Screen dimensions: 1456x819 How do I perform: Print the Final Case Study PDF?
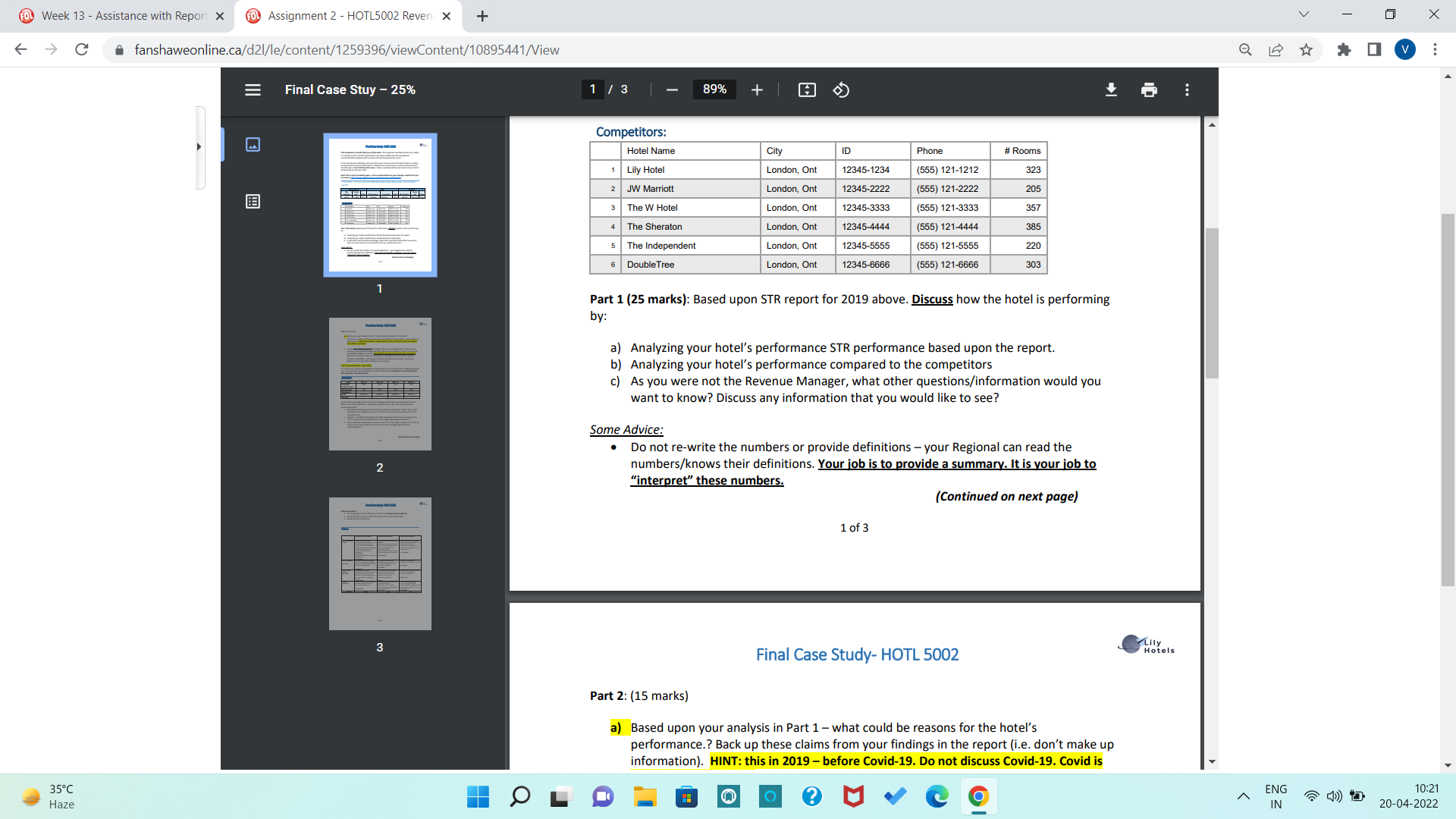point(1149,89)
